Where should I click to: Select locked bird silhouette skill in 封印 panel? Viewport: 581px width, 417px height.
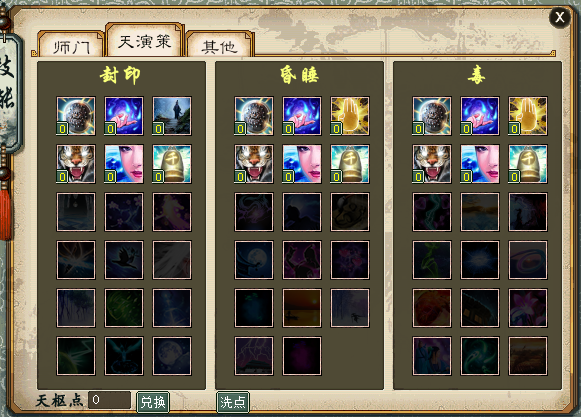[124, 260]
